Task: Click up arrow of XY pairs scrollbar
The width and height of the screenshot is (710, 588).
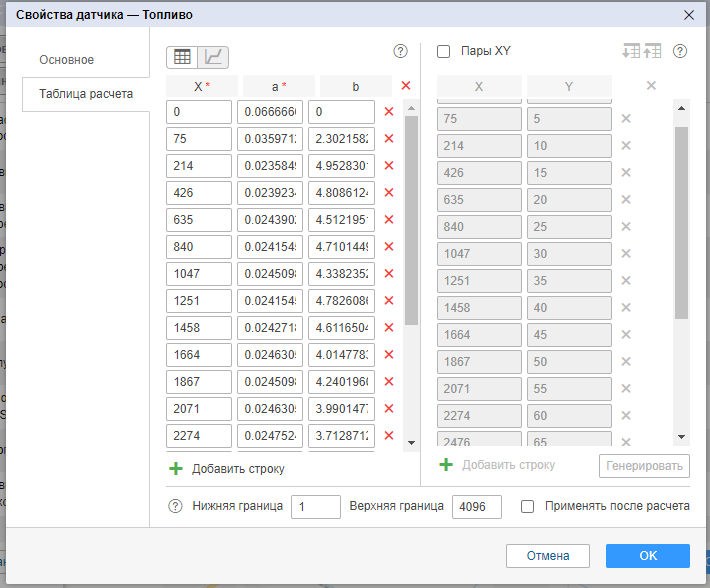Action: coord(681,108)
